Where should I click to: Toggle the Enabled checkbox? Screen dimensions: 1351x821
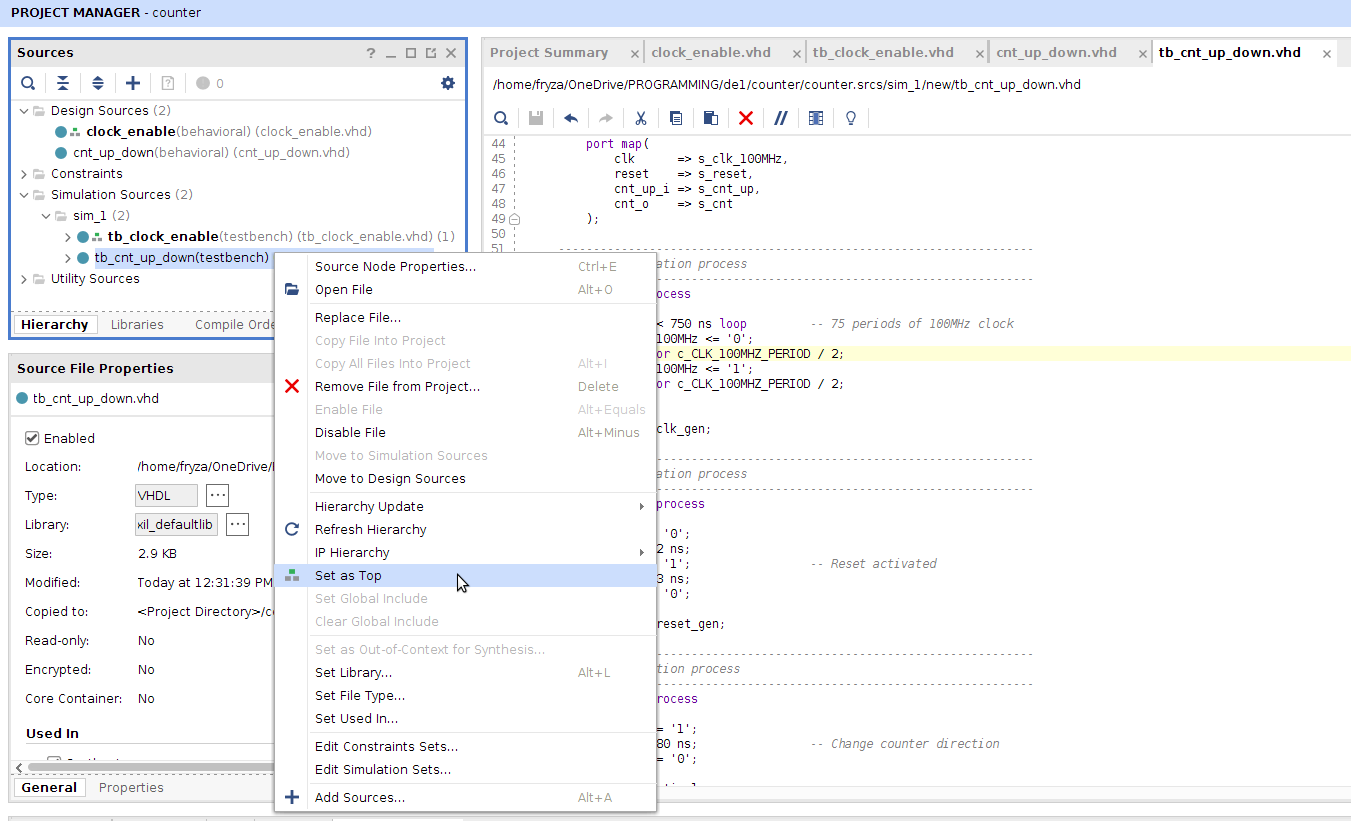tap(32, 438)
